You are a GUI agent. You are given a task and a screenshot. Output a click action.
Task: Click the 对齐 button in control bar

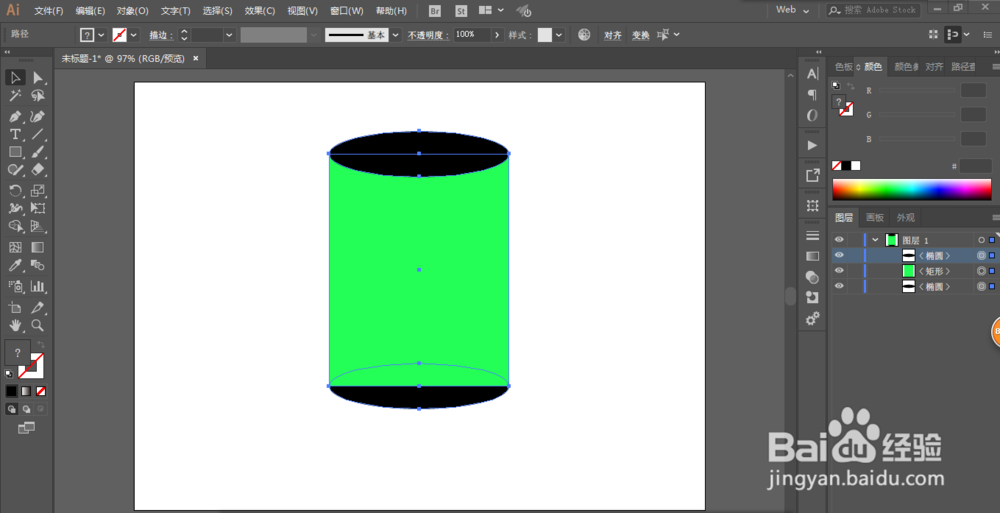point(613,35)
